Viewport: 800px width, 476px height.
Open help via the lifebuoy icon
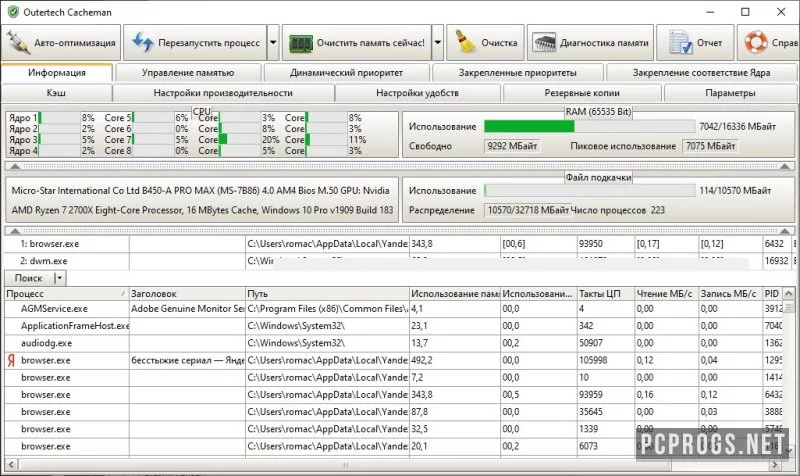756,43
